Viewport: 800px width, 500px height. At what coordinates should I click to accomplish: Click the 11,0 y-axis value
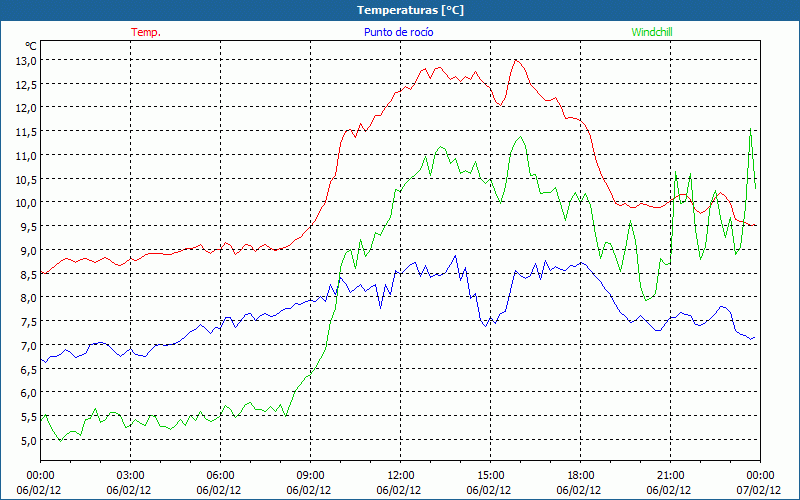click(x=26, y=156)
